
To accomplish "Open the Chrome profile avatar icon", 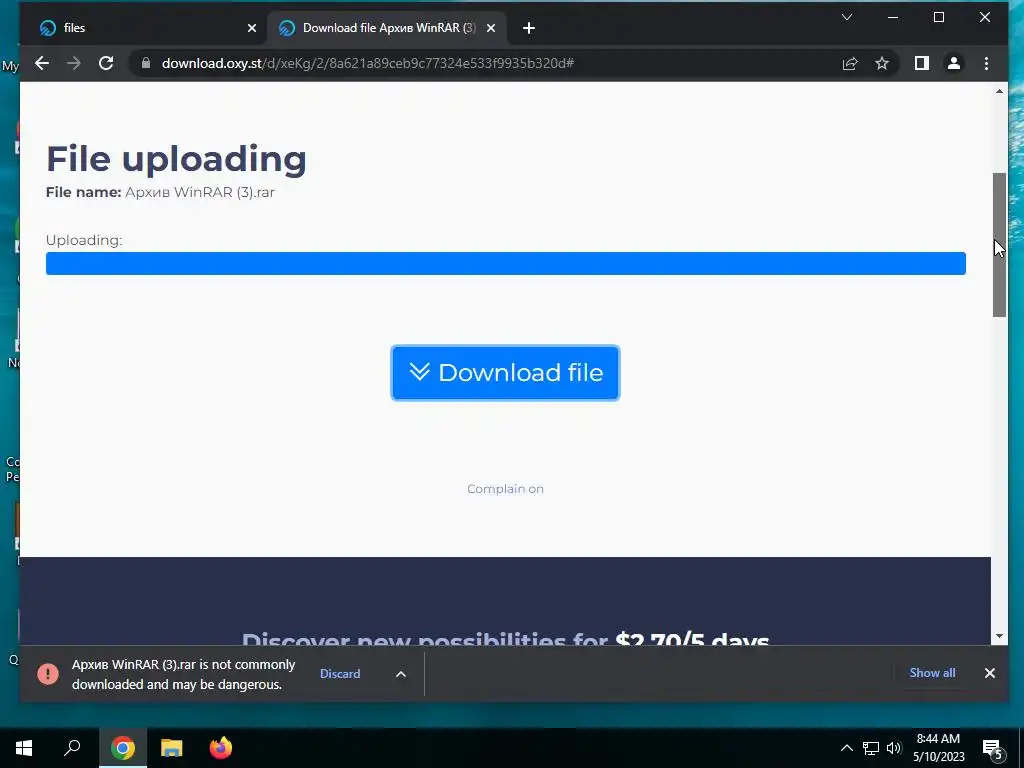I will coord(953,63).
